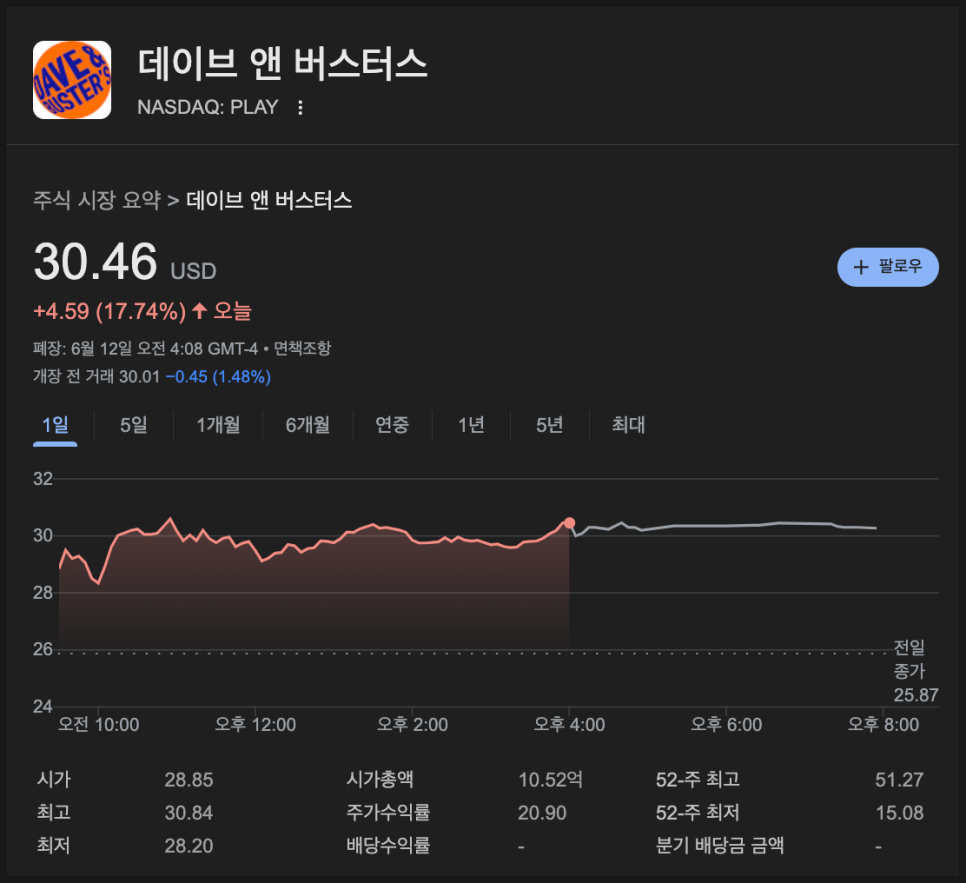
Task: Click the 최고 value 30.84
Action: (x=189, y=813)
